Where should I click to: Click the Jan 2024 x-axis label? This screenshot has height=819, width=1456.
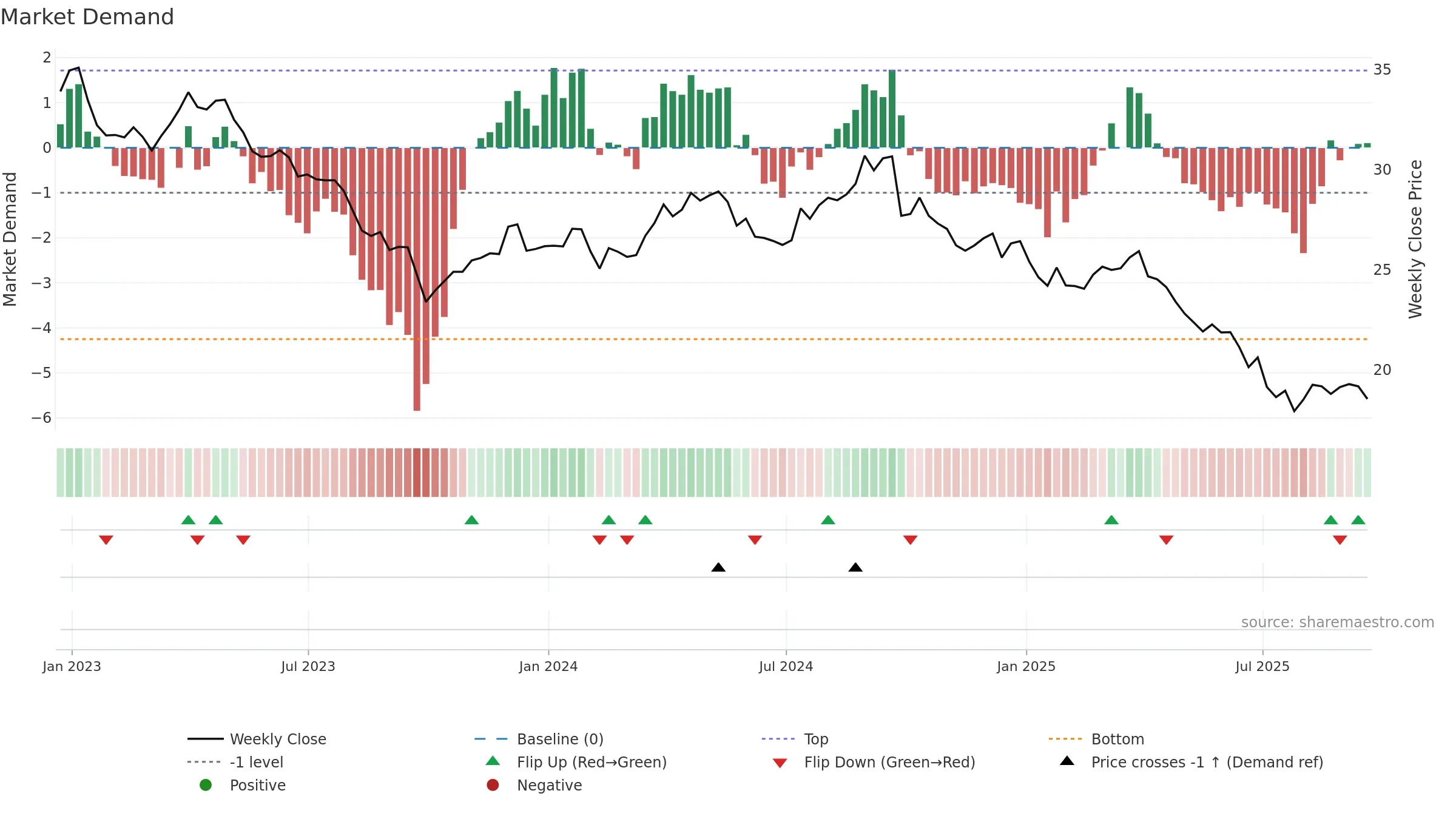tap(548, 666)
